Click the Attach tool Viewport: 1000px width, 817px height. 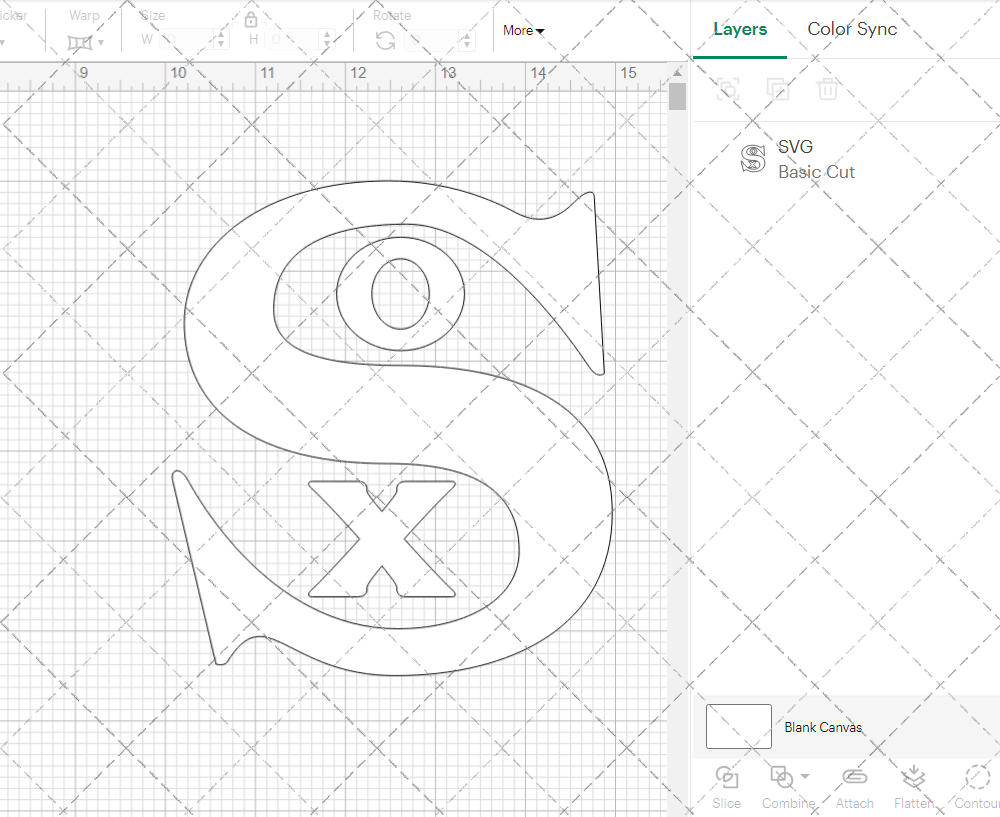(x=855, y=788)
